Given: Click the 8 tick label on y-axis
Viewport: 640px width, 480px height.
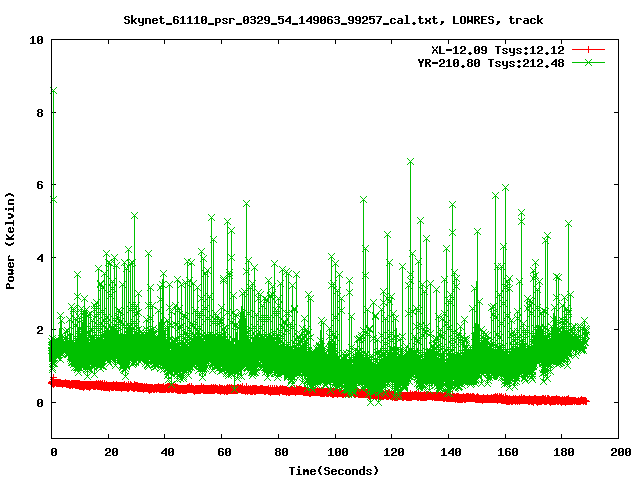Looking at the screenshot, I should (x=39, y=113).
